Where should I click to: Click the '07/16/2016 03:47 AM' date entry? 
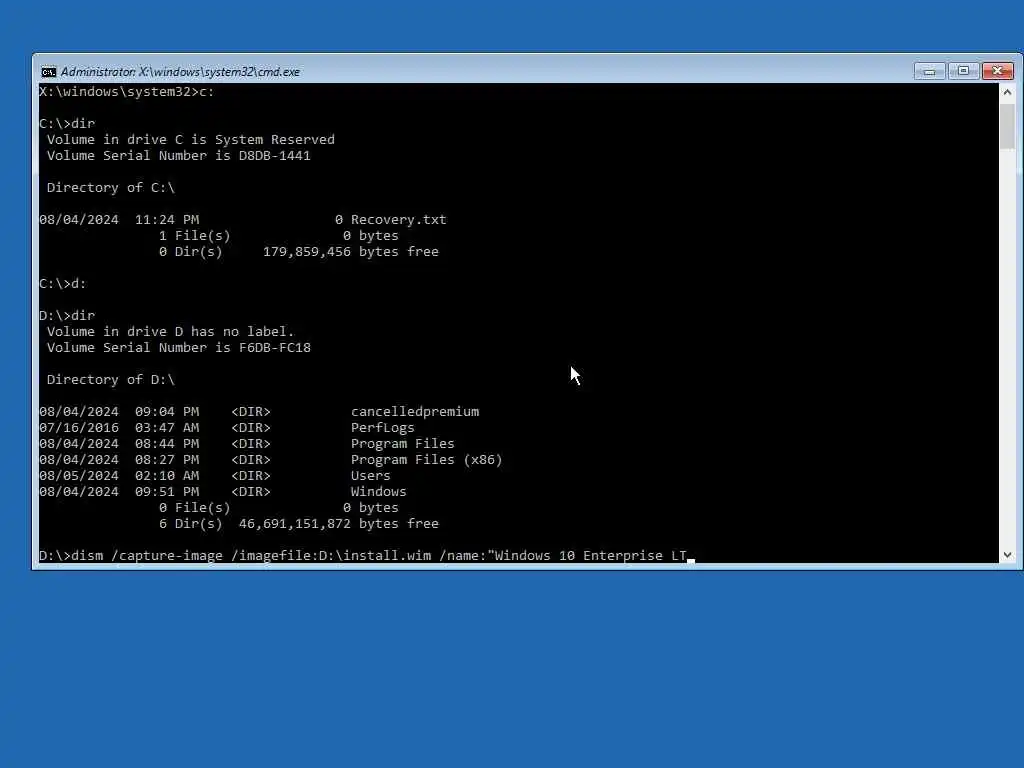pyautogui.click(x=119, y=428)
